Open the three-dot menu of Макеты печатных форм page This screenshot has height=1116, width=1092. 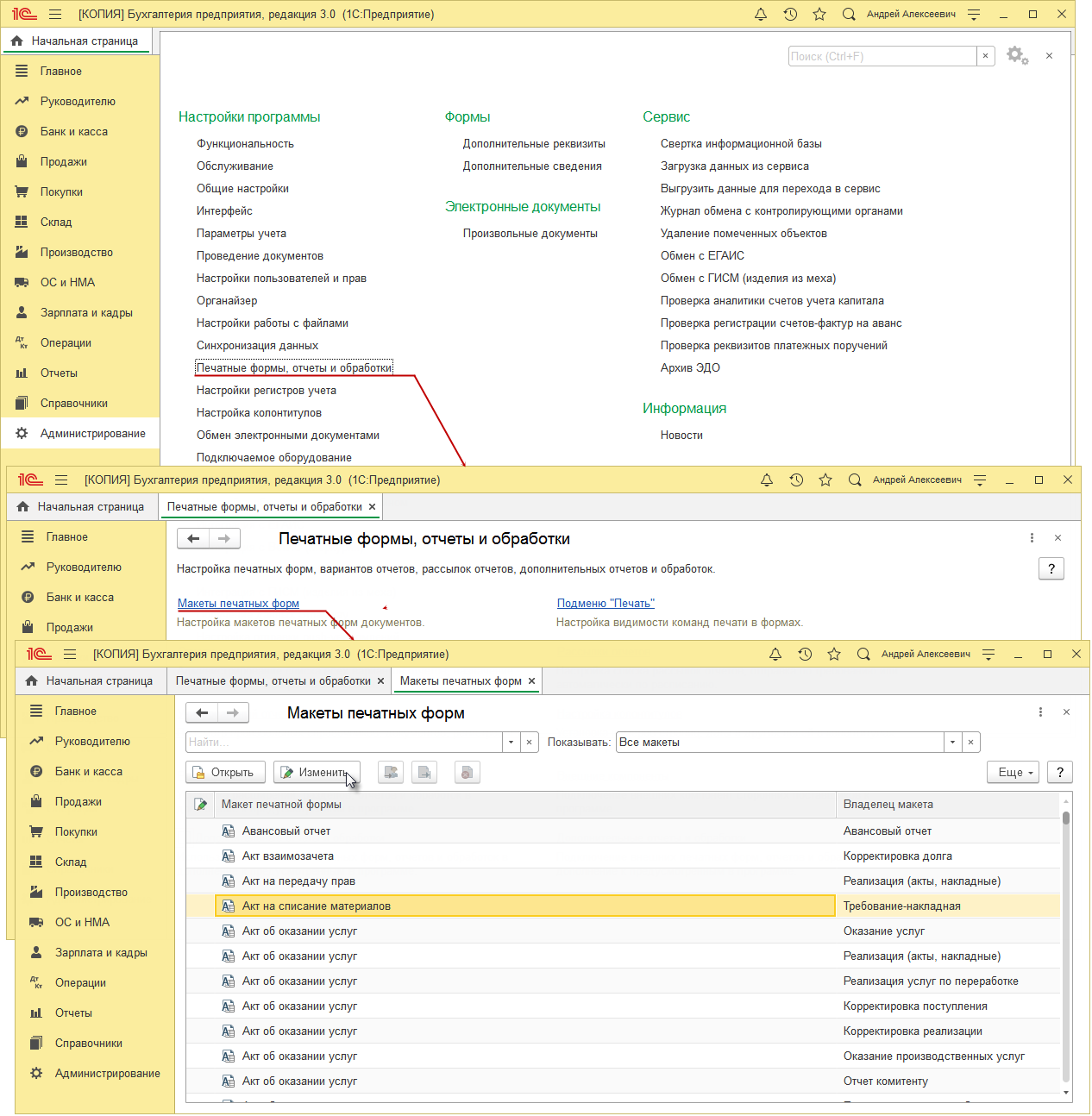point(1040,712)
